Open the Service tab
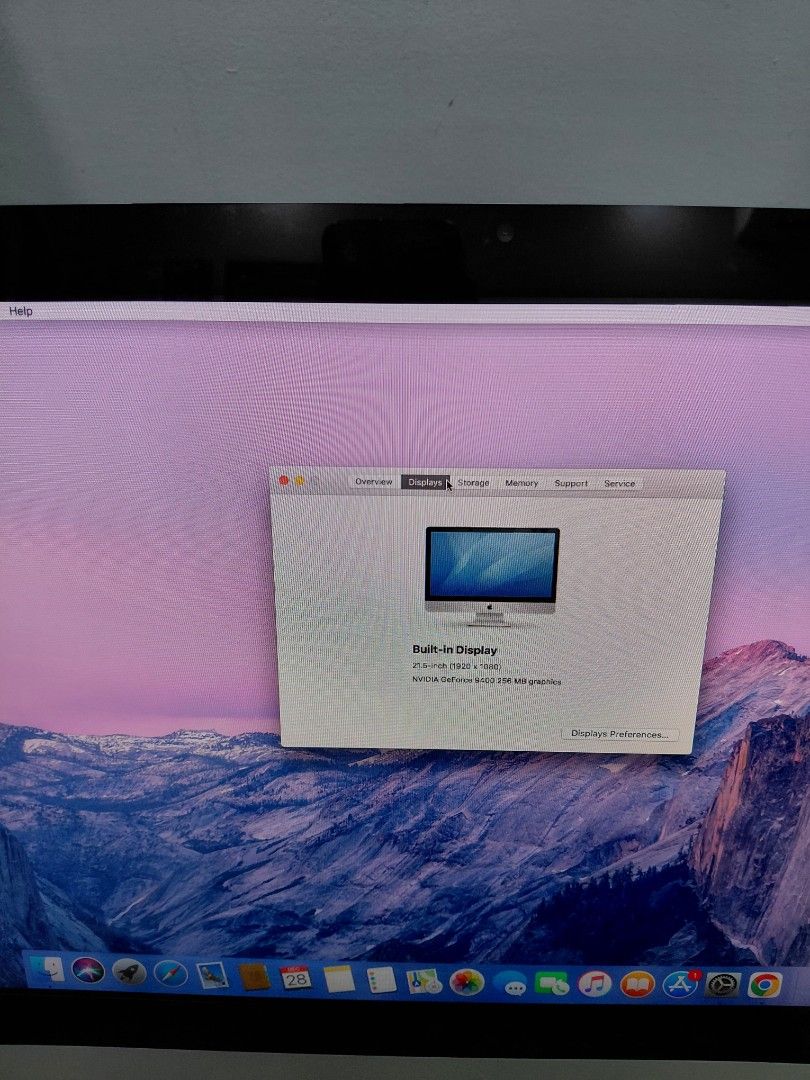Screen dimensions: 810x1080 coord(619,484)
